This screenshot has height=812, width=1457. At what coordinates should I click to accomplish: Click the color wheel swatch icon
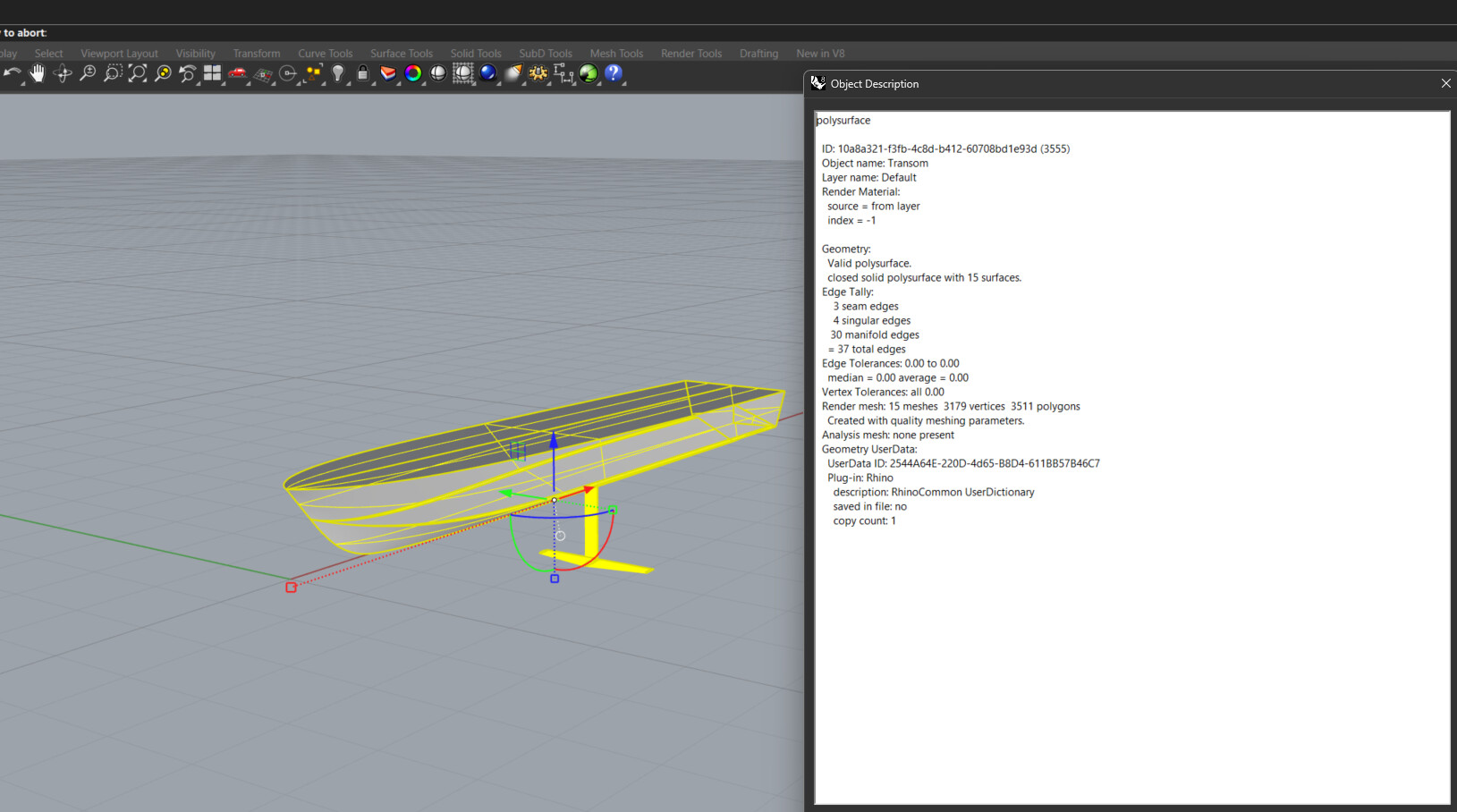pyautogui.click(x=413, y=74)
